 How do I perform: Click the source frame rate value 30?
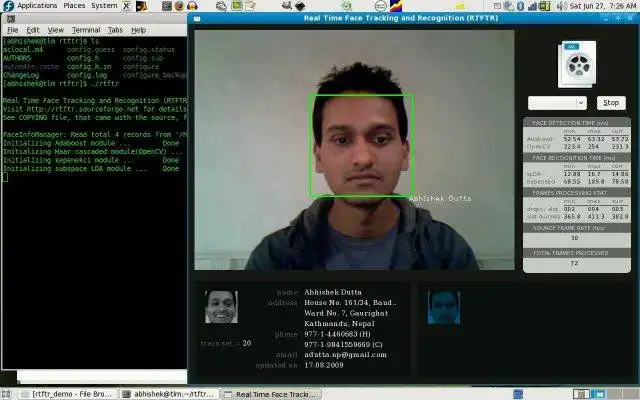tap(574, 238)
